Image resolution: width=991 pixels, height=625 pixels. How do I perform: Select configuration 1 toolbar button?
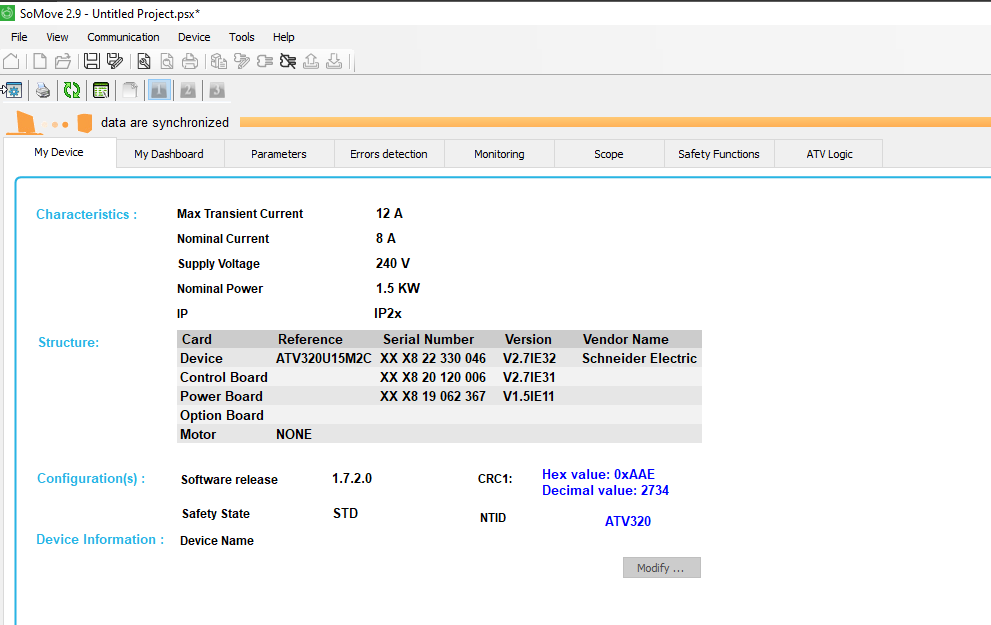[x=159, y=90]
